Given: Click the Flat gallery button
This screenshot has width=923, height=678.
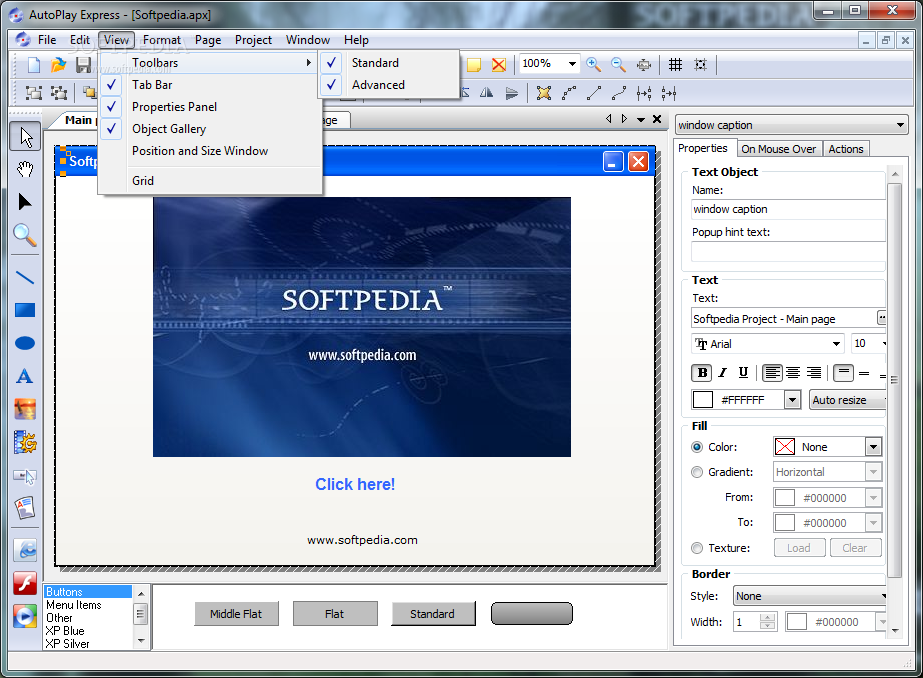Looking at the screenshot, I should [x=334, y=614].
